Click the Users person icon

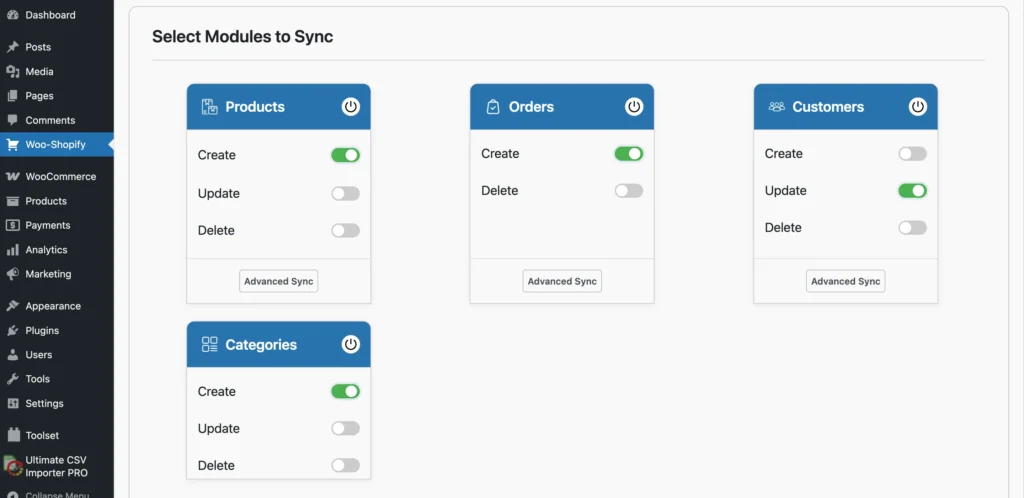click(12, 355)
